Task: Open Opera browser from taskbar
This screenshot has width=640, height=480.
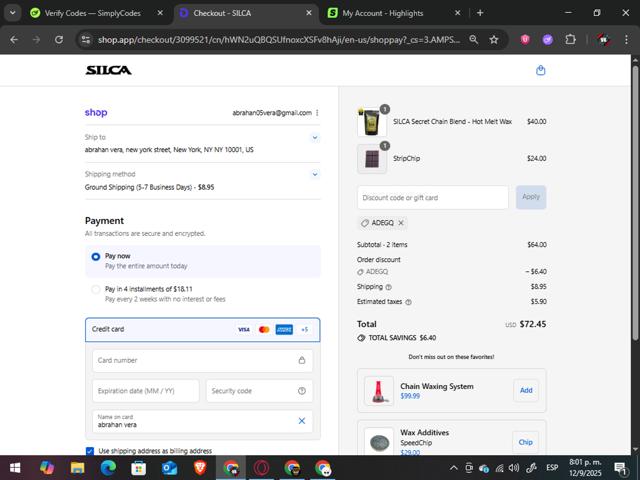Action: click(261, 468)
